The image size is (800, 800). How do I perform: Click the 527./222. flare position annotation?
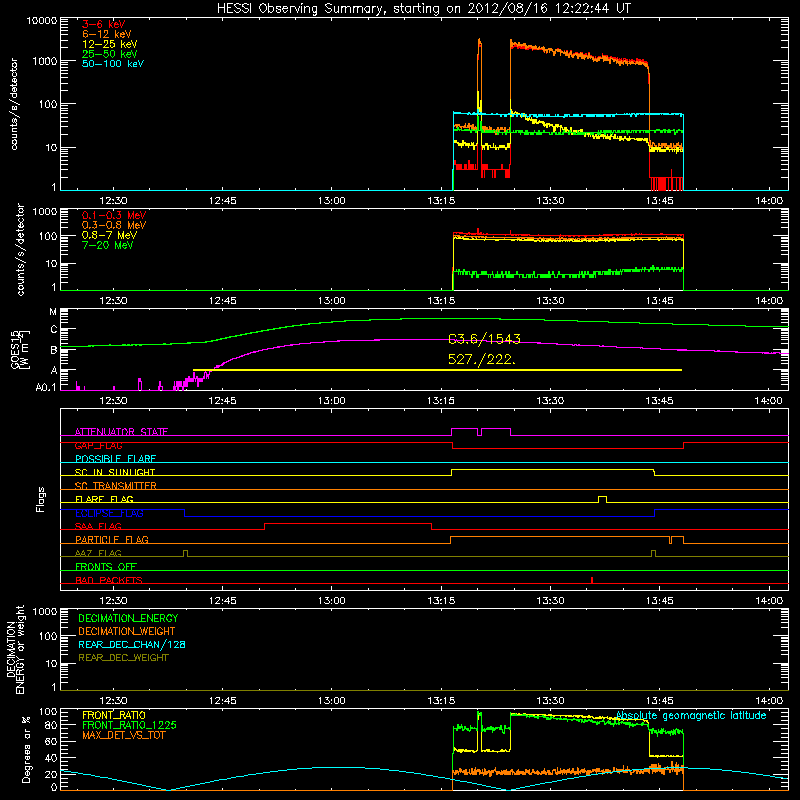point(482,359)
